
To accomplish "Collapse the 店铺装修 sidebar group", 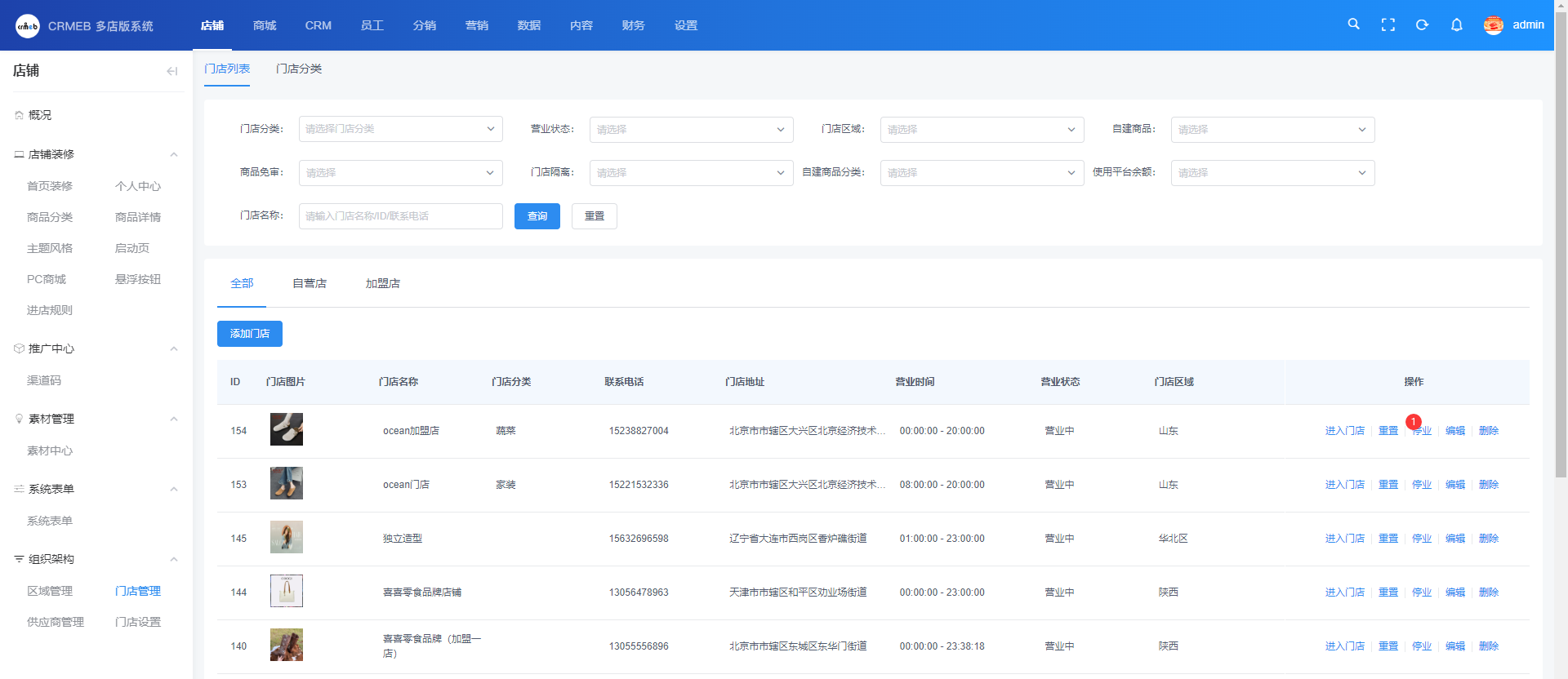I will [173, 154].
